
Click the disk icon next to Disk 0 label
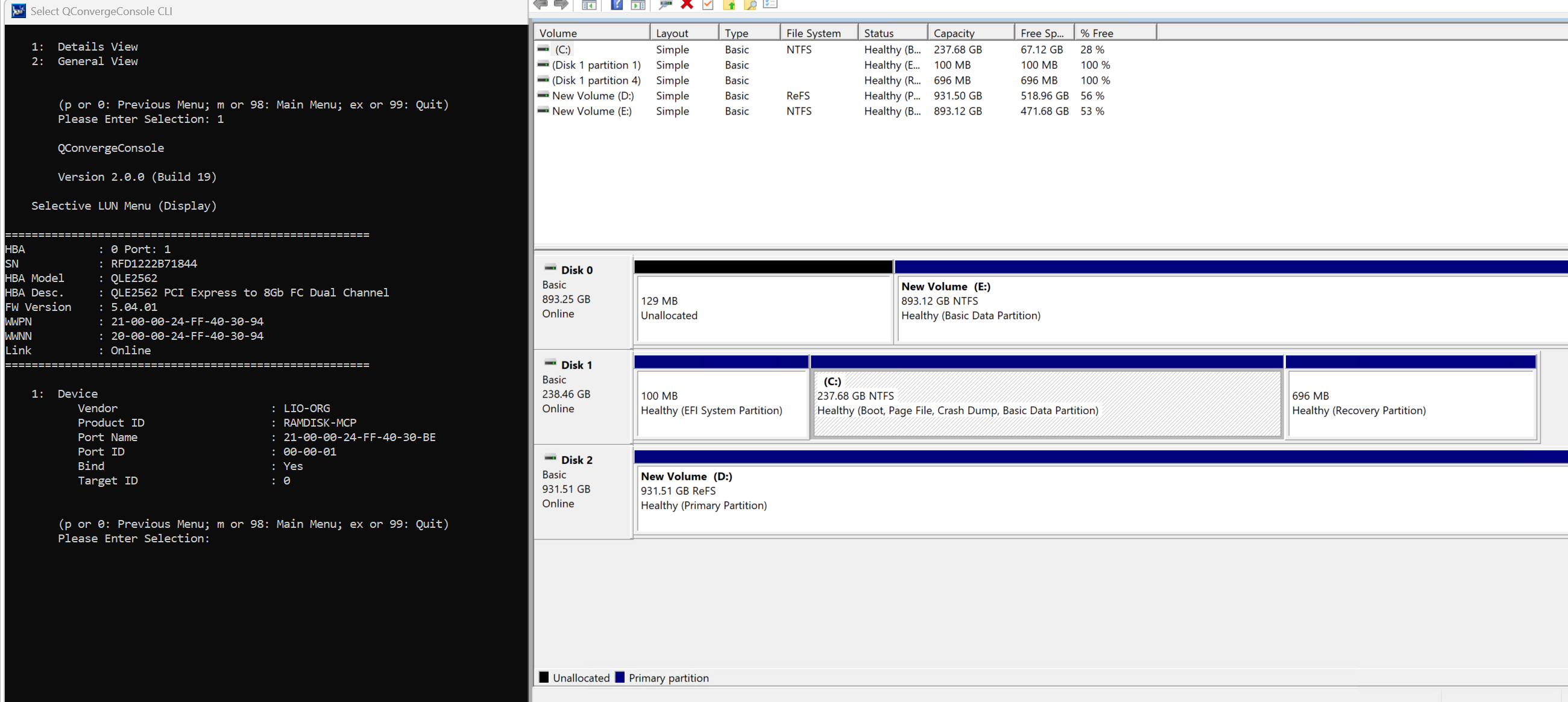coord(550,268)
